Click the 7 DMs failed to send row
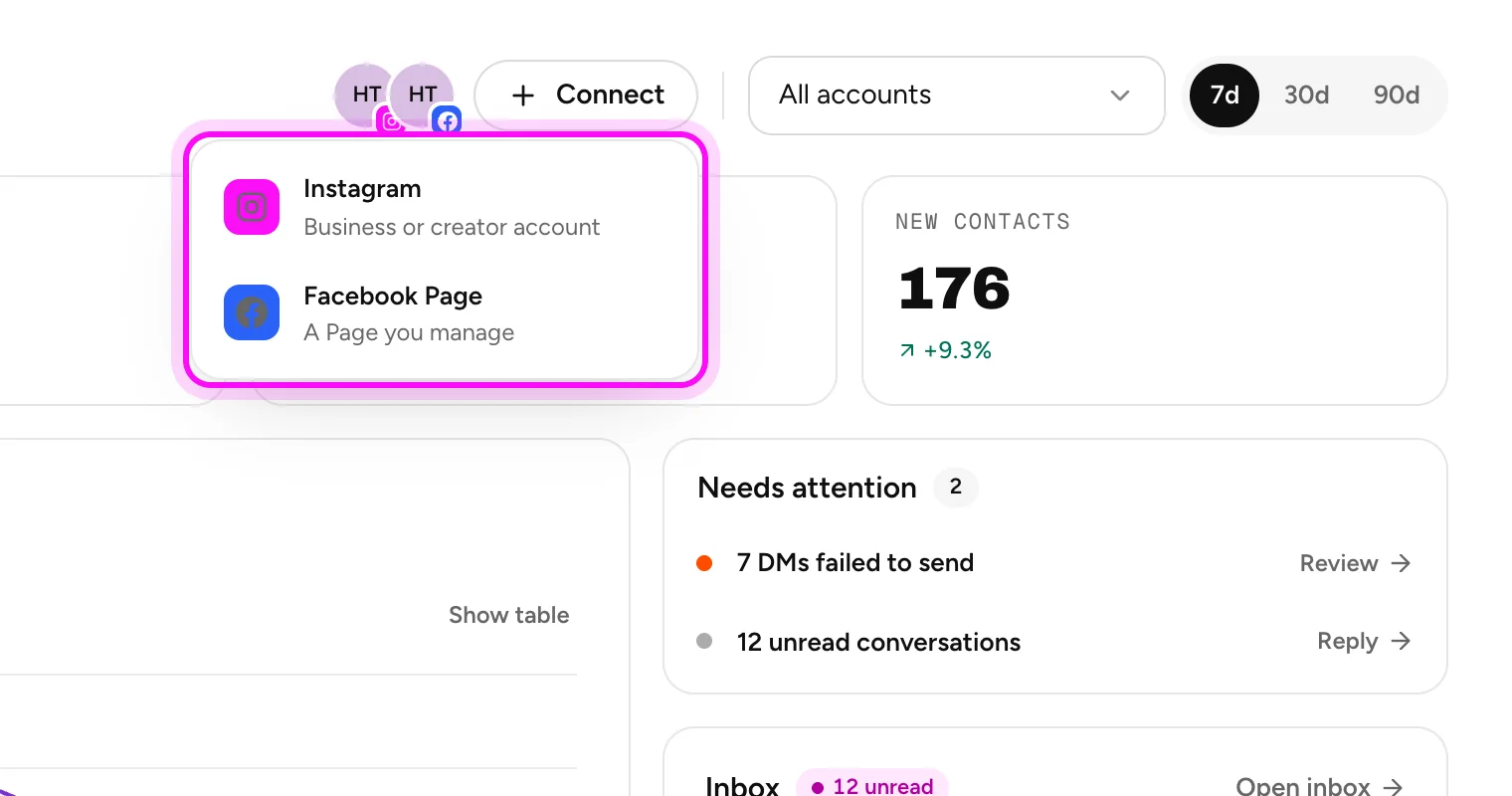 pyautogui.click(x=1054, y=563)
